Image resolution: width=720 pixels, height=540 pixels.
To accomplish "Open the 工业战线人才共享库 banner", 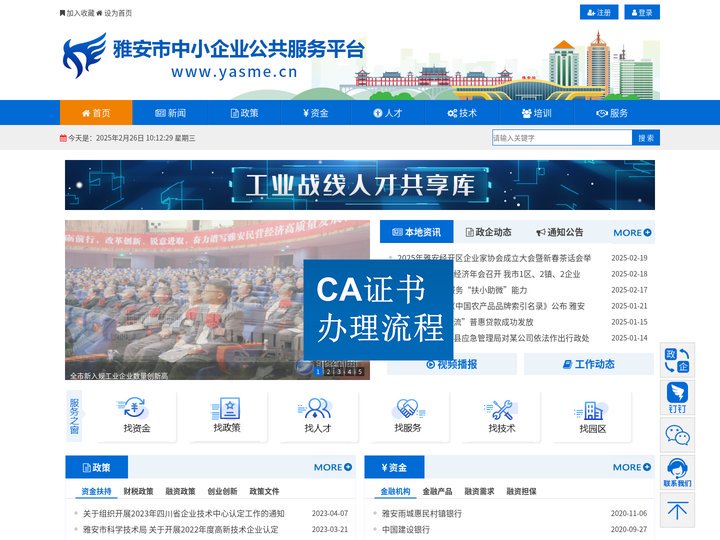I will tap(360, 185).
